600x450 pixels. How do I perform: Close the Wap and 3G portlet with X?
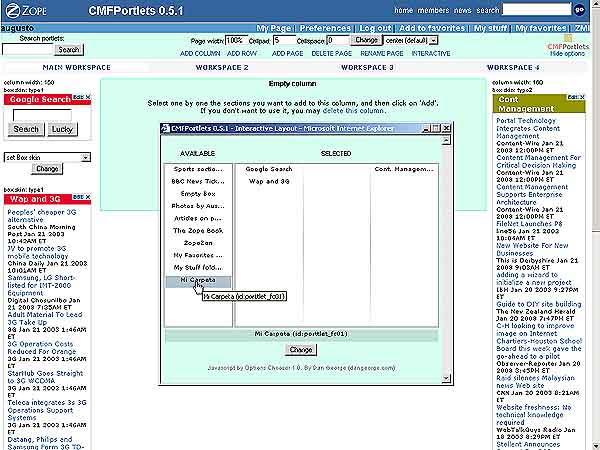88,197
